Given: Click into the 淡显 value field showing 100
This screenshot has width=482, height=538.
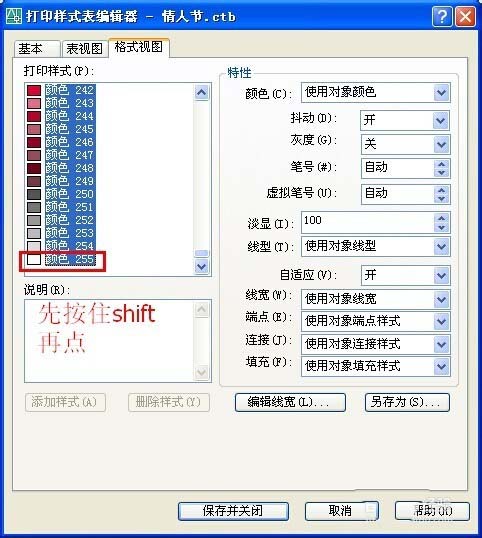Looking at the screenshot, I should tap(368, 222).
